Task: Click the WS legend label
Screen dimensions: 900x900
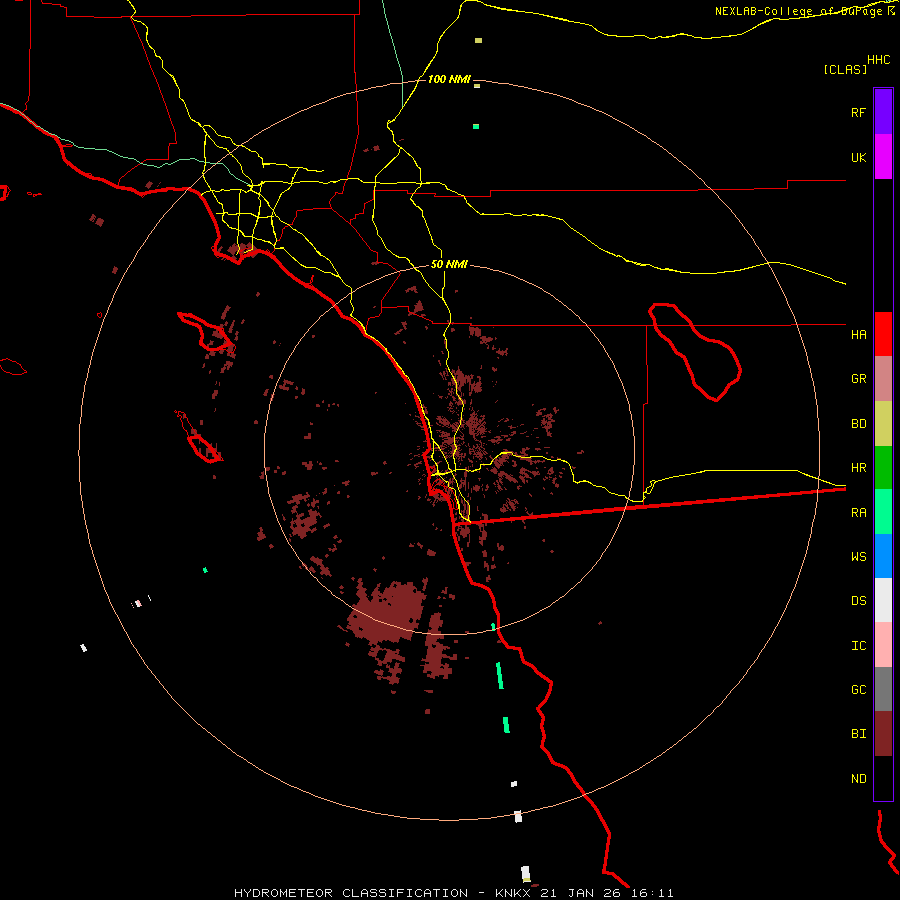Action: click(x=858, y=556)
